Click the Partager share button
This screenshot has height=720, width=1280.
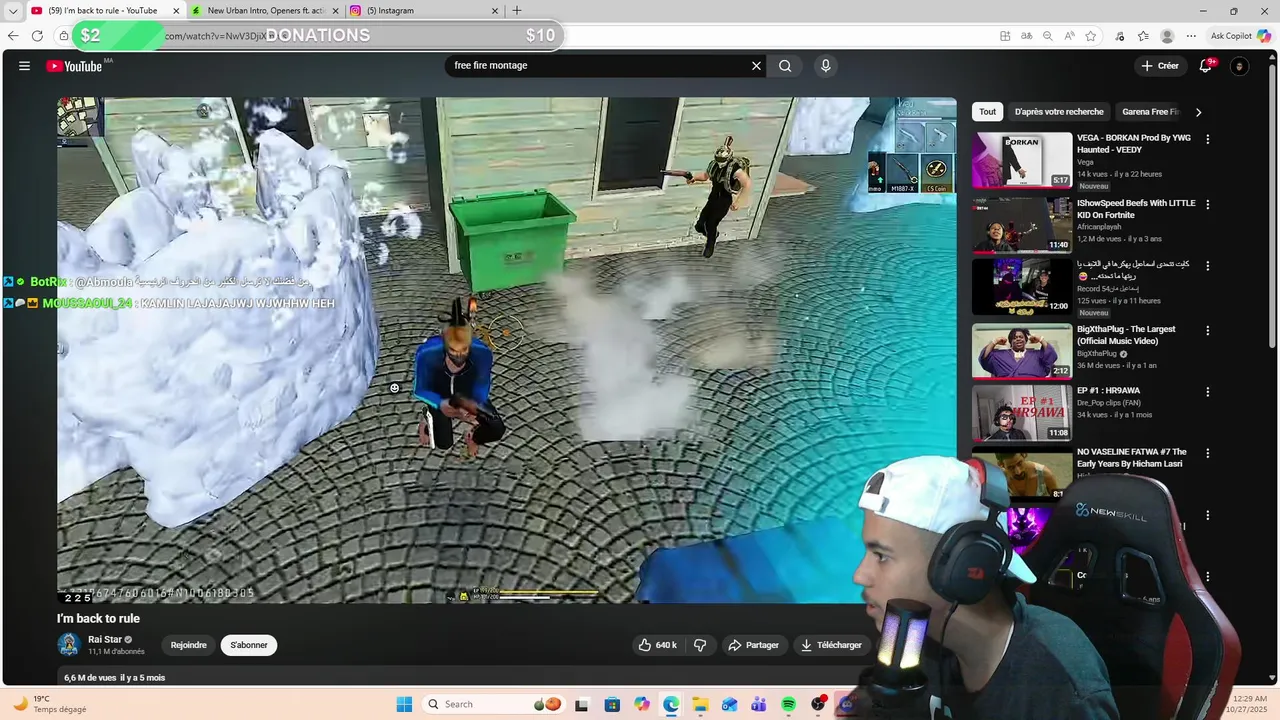(x=753, y=645)
